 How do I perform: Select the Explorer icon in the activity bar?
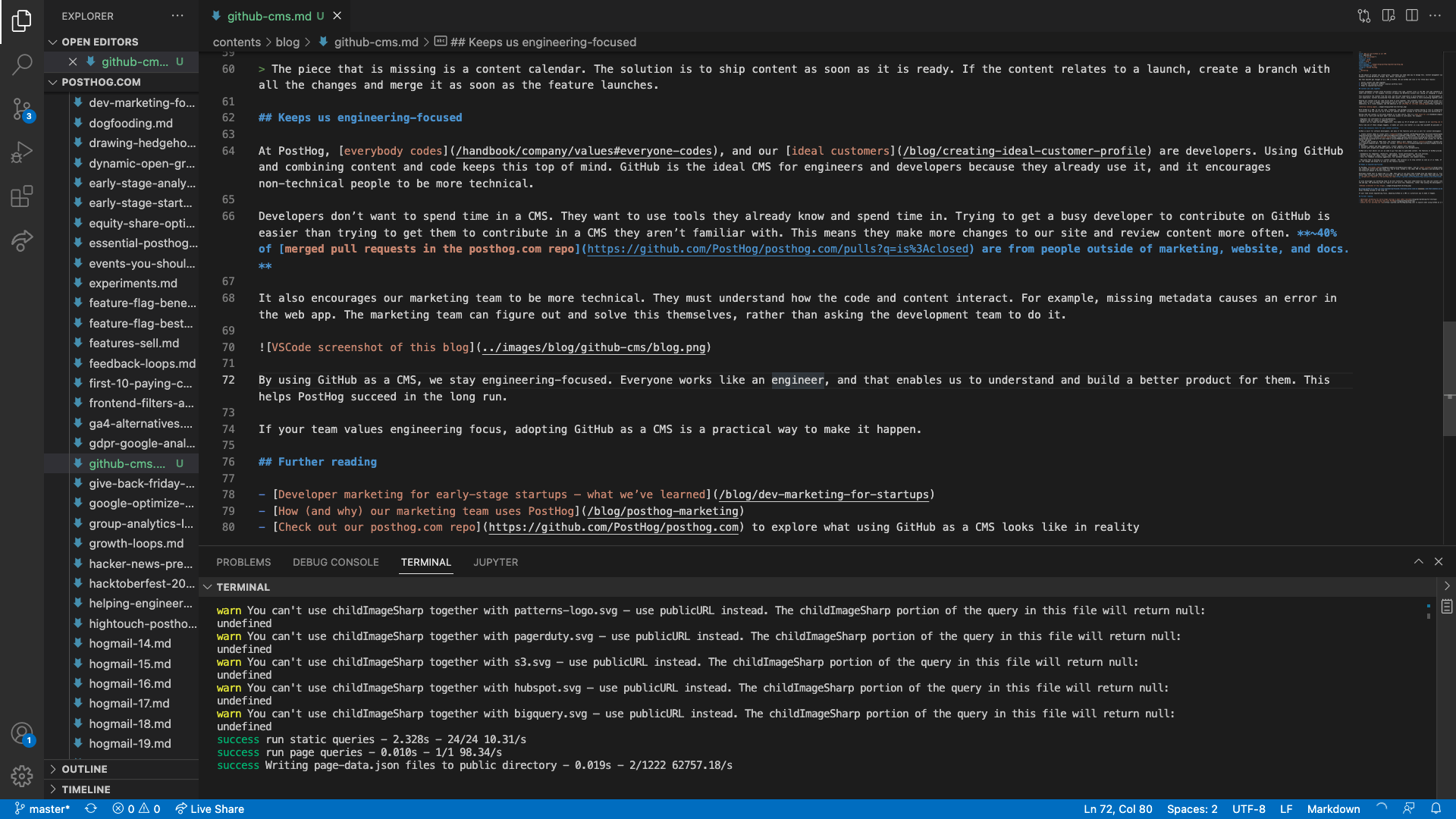pos(22,22)
